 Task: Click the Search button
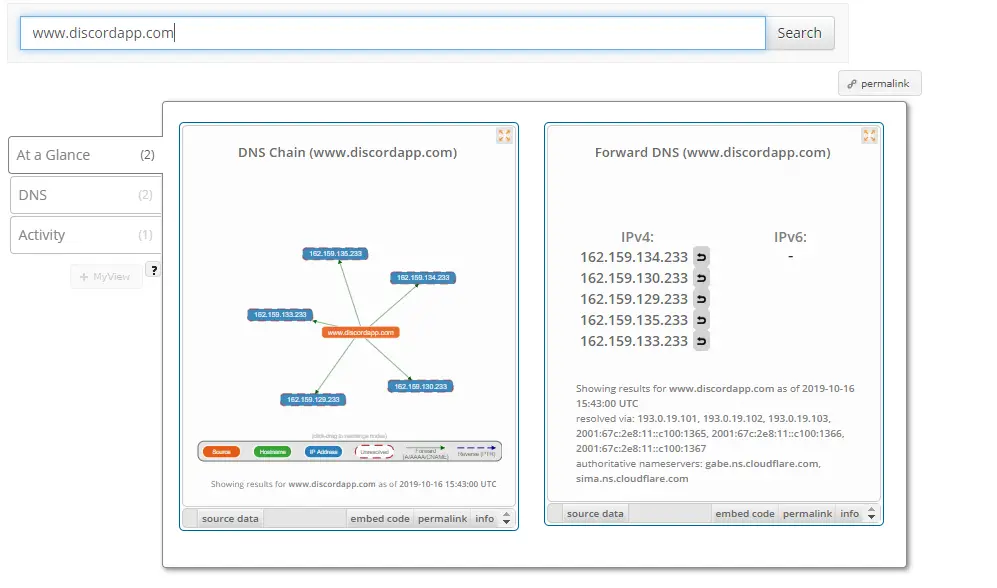pos(799,33)
